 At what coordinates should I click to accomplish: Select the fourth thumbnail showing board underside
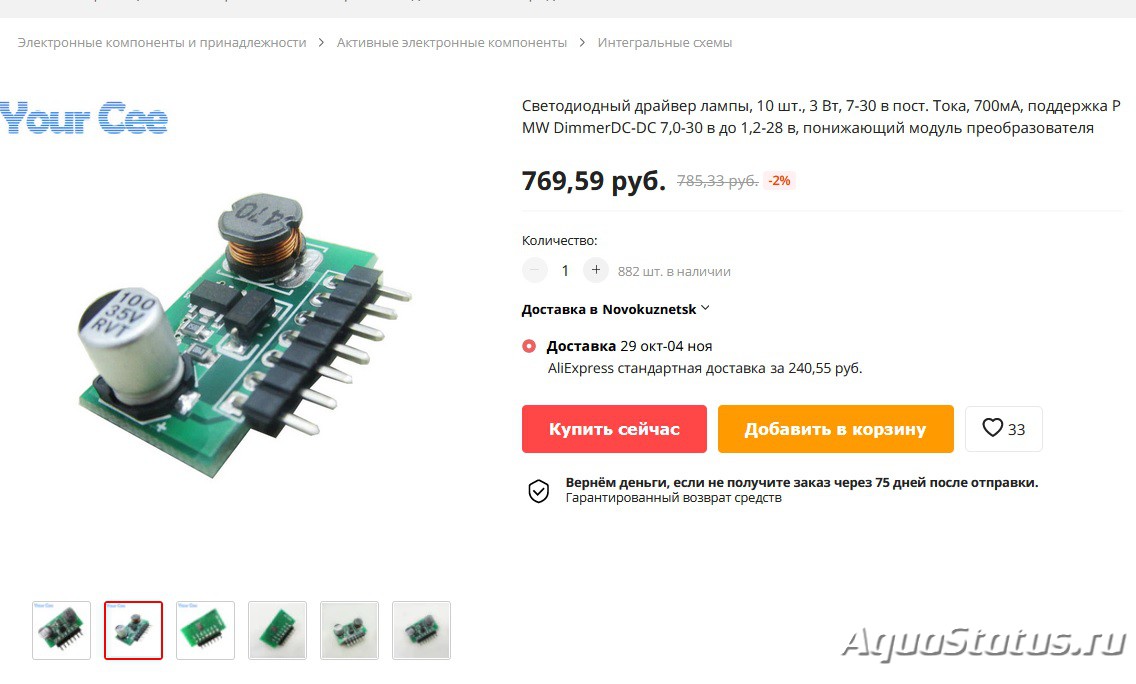point(277,630)
